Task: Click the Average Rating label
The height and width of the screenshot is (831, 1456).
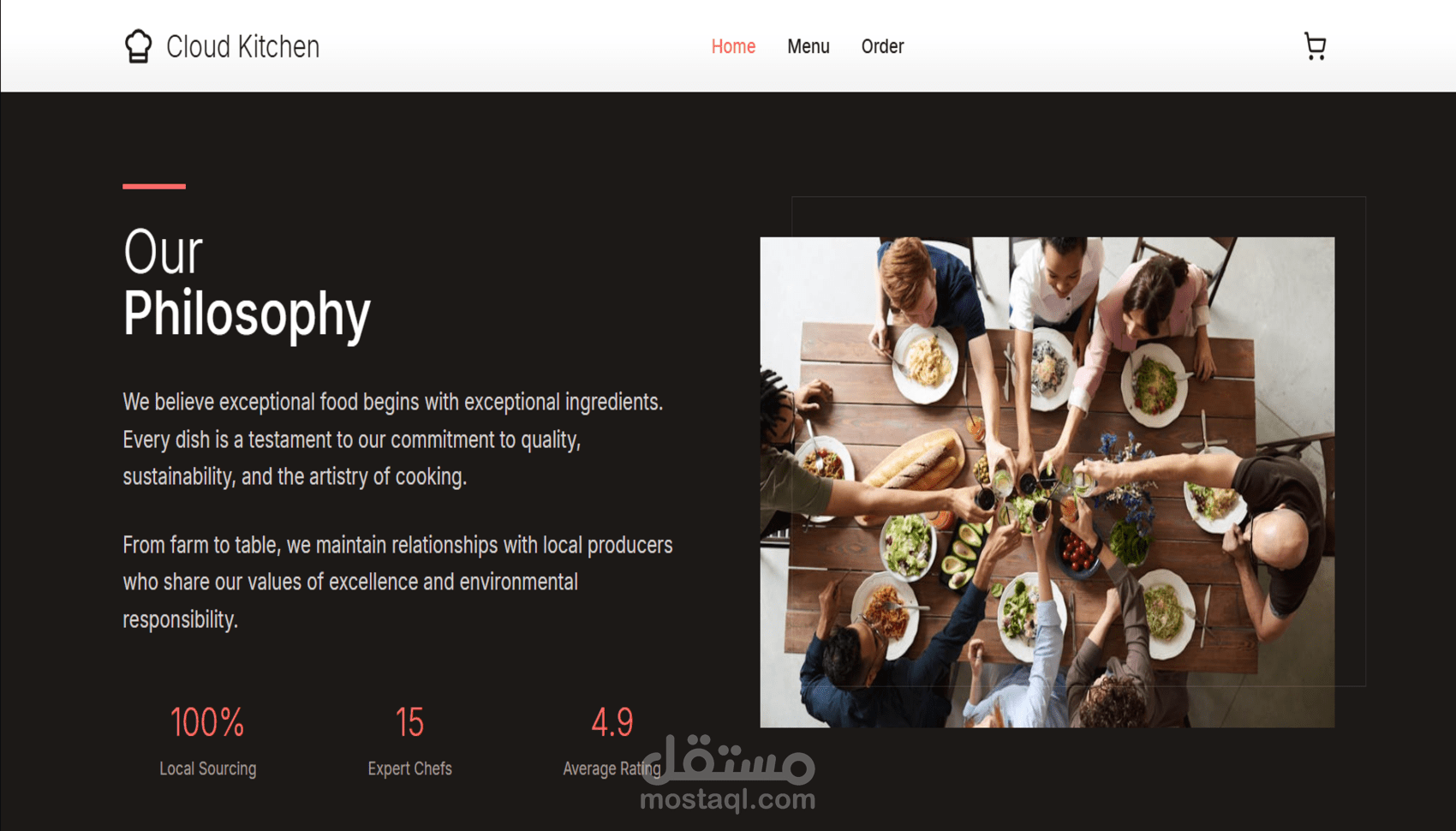Action: (x=612, y=768)
